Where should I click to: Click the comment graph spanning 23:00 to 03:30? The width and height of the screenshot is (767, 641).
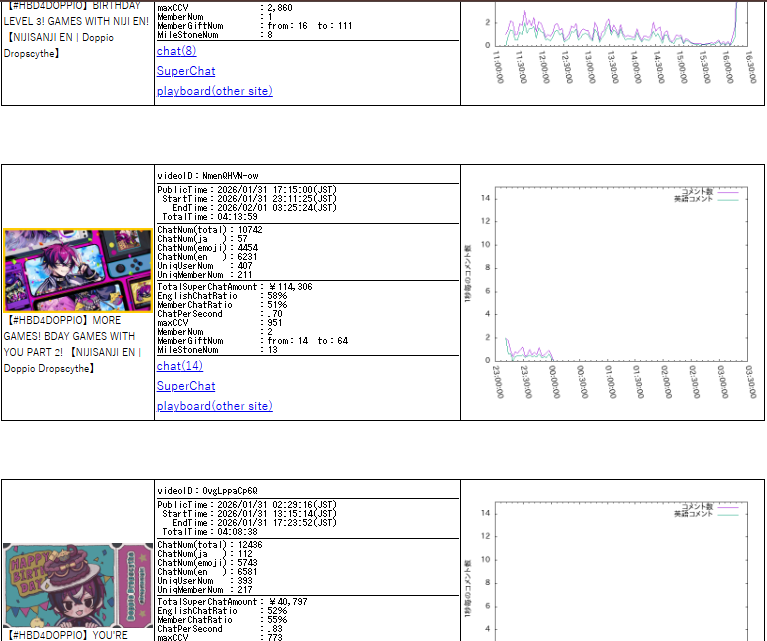(x=612, y=292)
